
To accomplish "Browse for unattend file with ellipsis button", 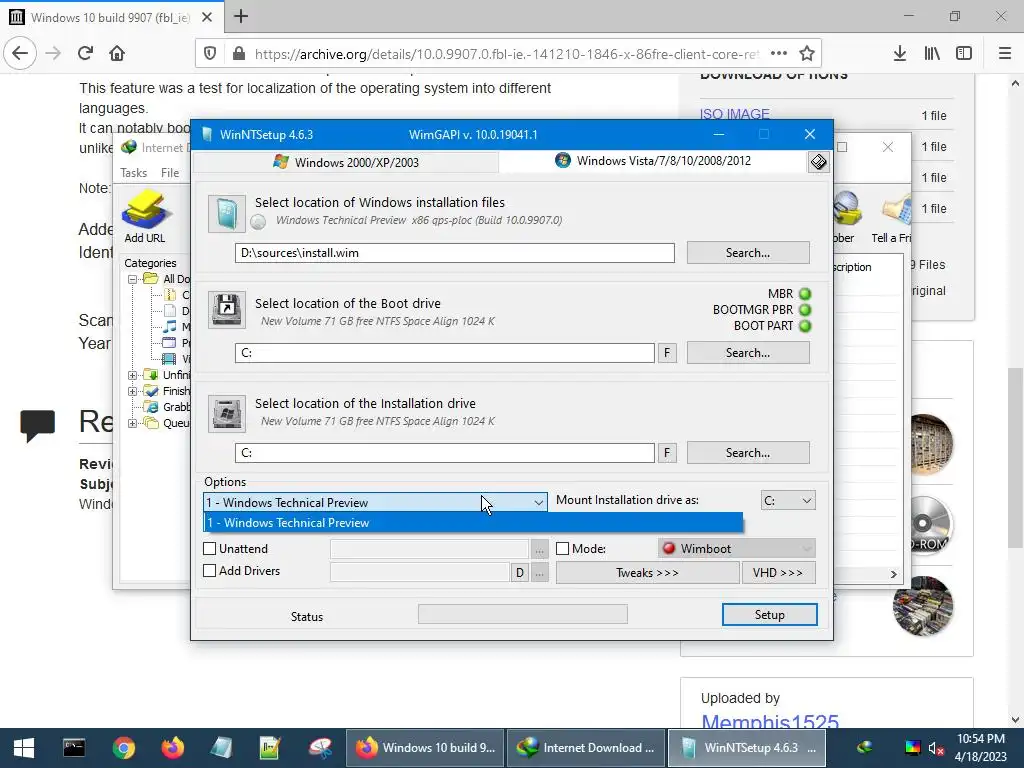I will tap(539, 549).
